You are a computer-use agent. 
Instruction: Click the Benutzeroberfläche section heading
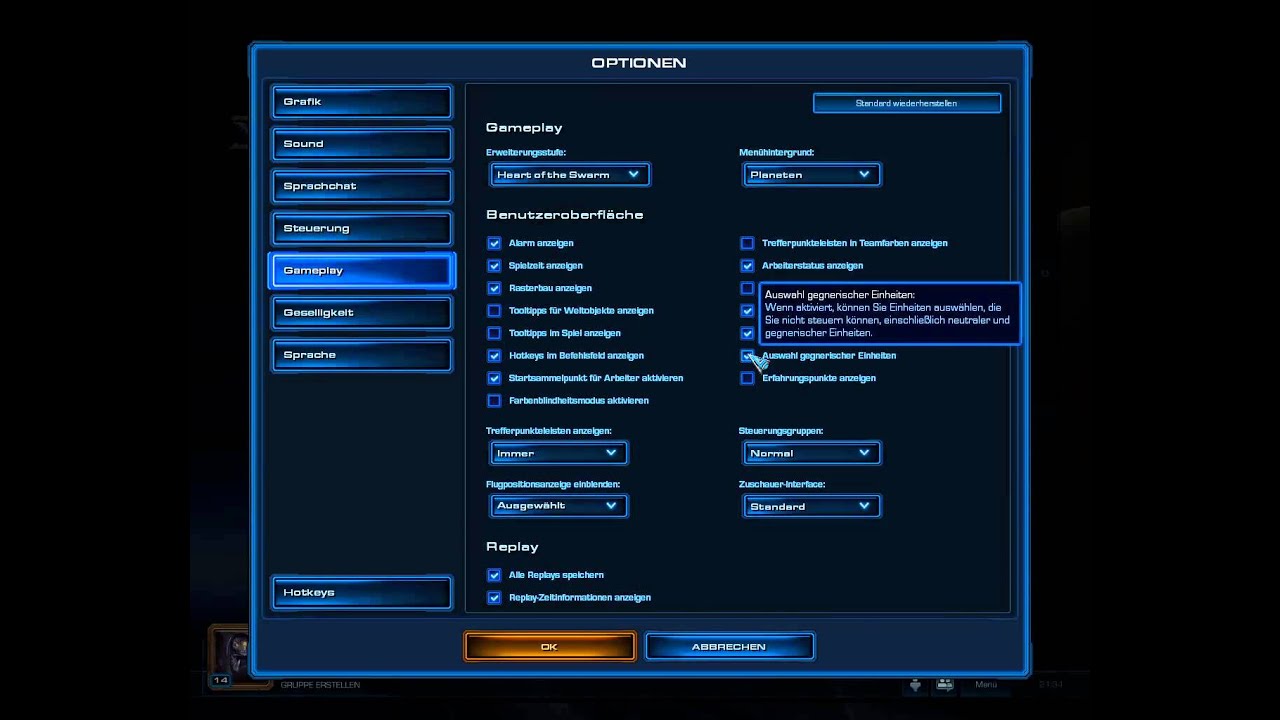coord(564,215)
